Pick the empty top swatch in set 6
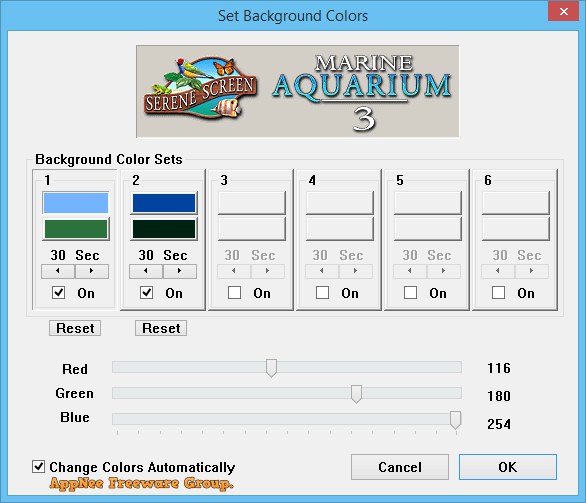Image resolution: width=586 pixels, height=503 pixels. (516, 203)
